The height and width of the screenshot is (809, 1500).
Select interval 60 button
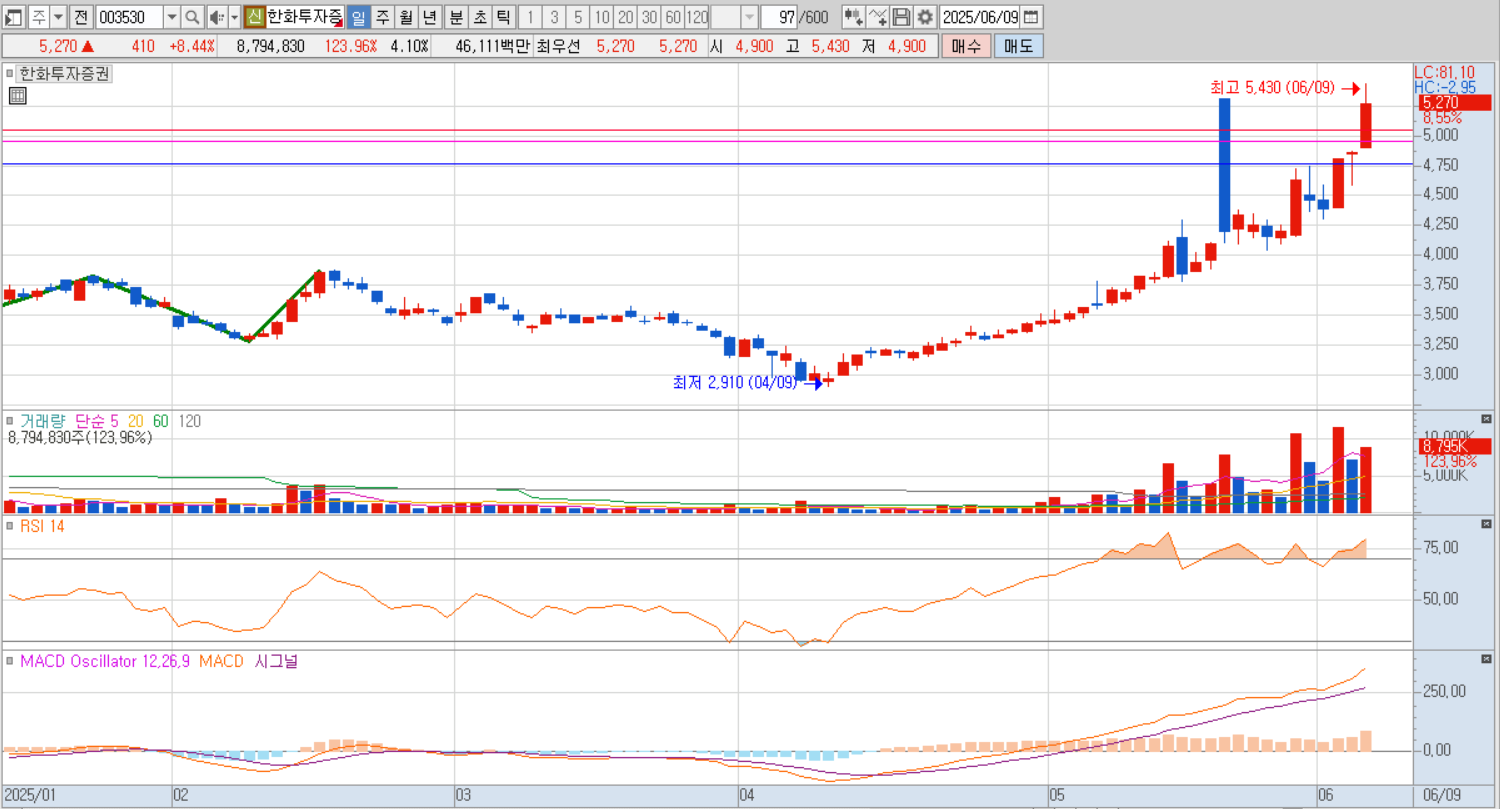(673, 17)
